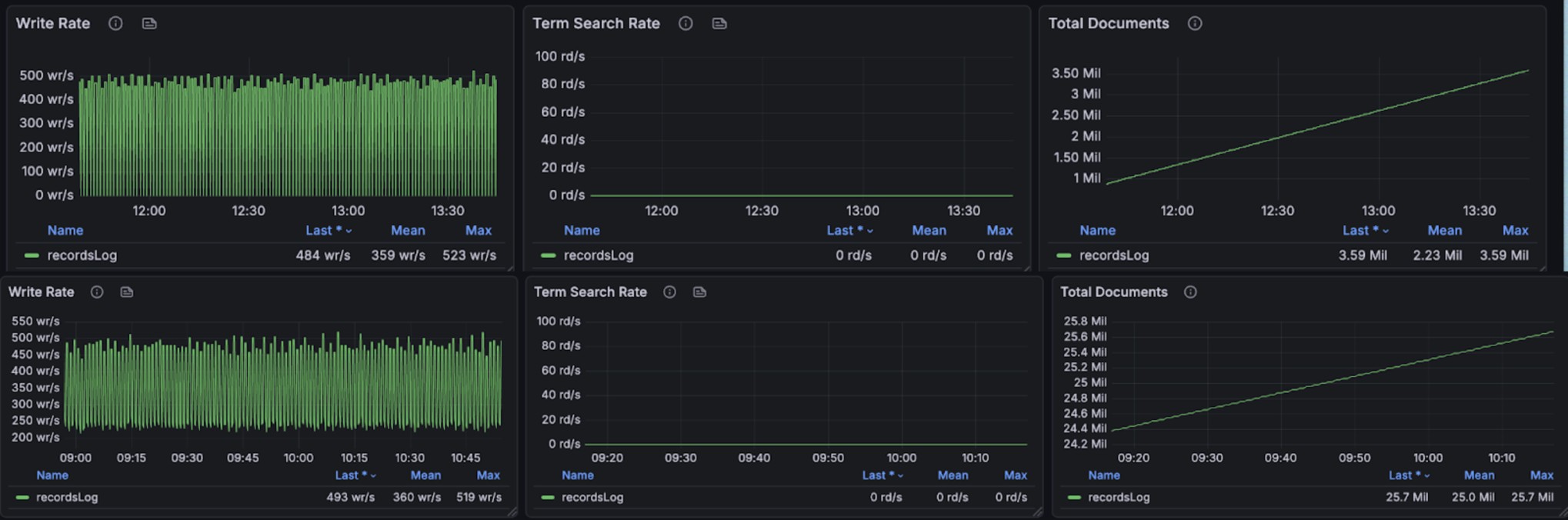Click info icon on upper Write Rate panel
1568x520 pixels.
coord(115,24)
